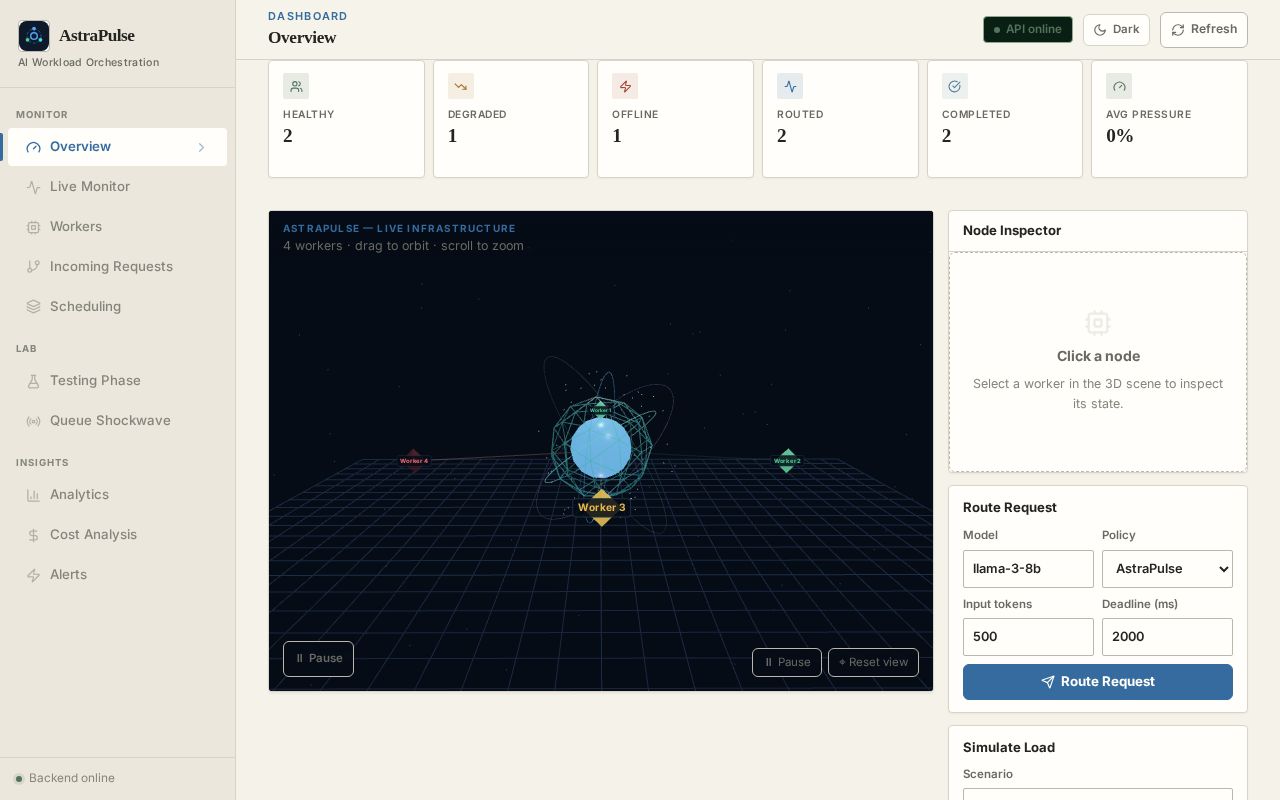
Task: Click the Refresh button
Action: click(x=1204, y=30)
